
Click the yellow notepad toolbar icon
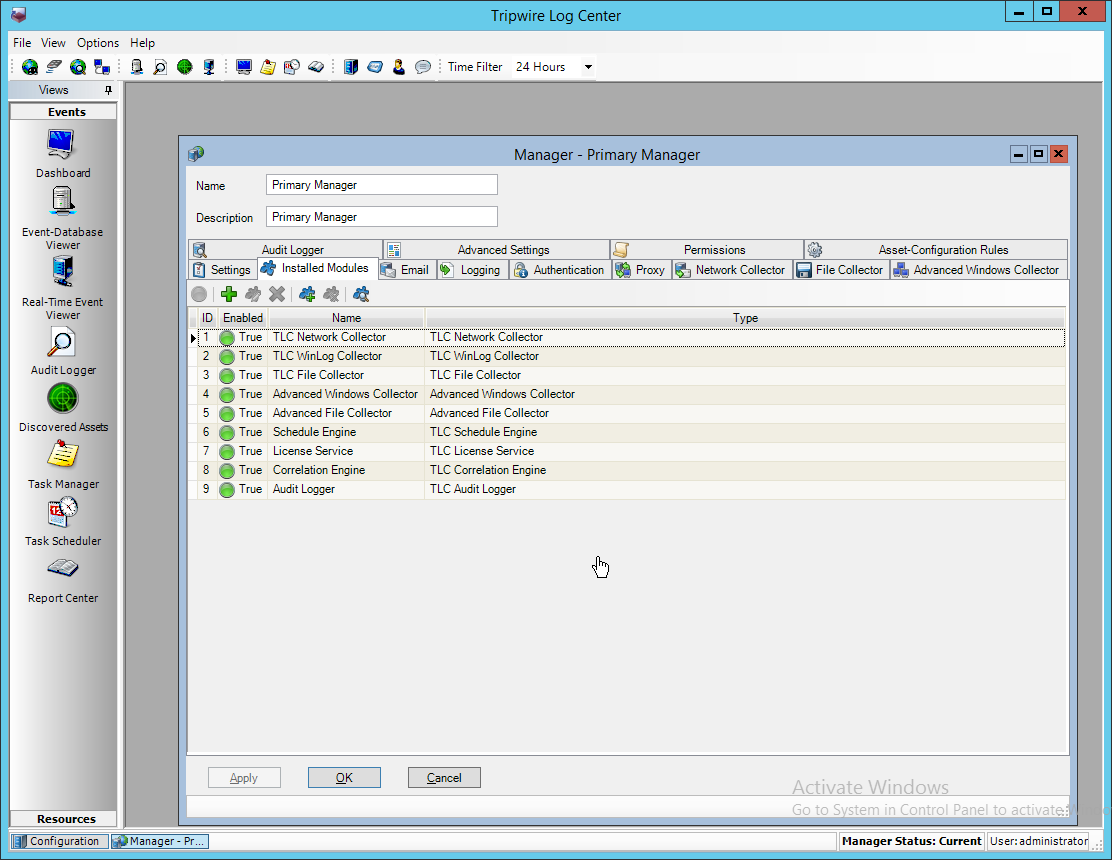[x=267, y=67]
